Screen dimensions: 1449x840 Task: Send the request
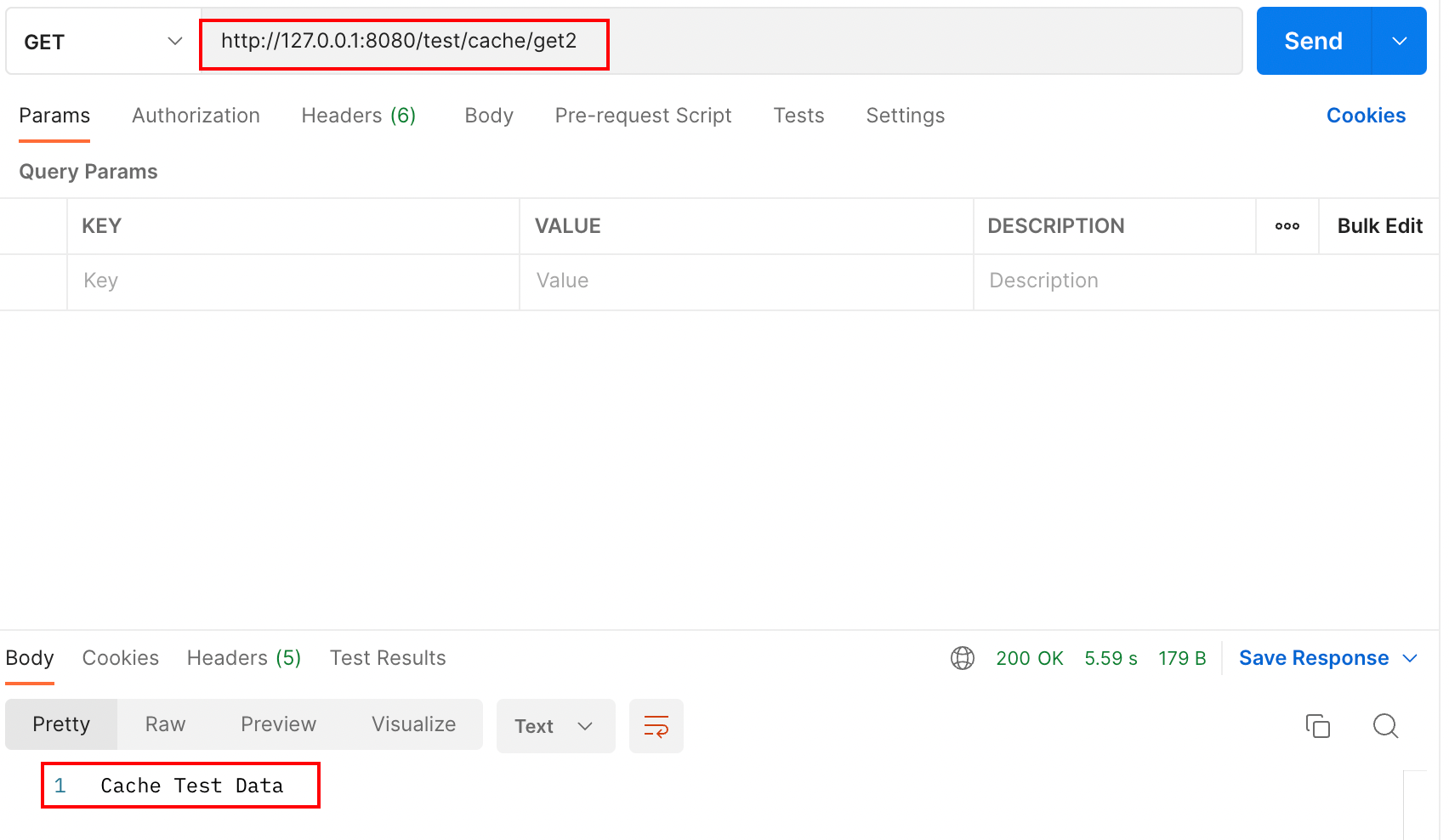[x=1313, y=42]
